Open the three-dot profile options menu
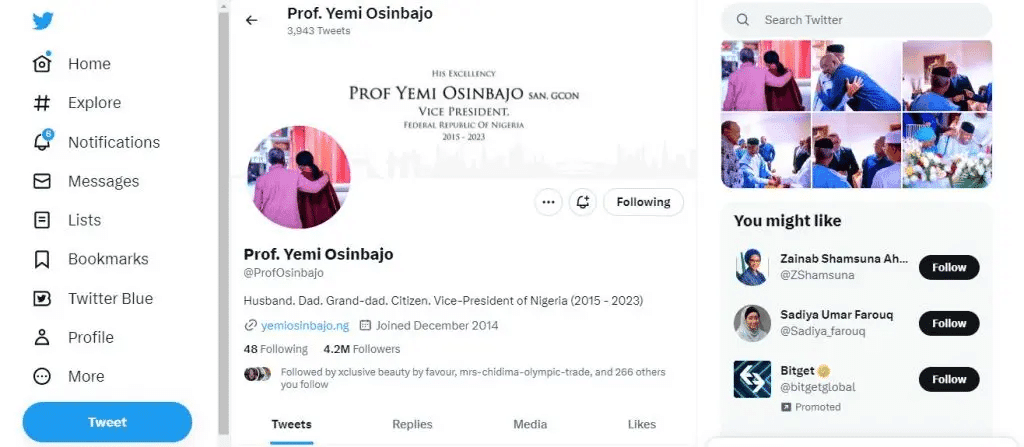Viewport: 1024px width, 447px height. tap(548, 202)
